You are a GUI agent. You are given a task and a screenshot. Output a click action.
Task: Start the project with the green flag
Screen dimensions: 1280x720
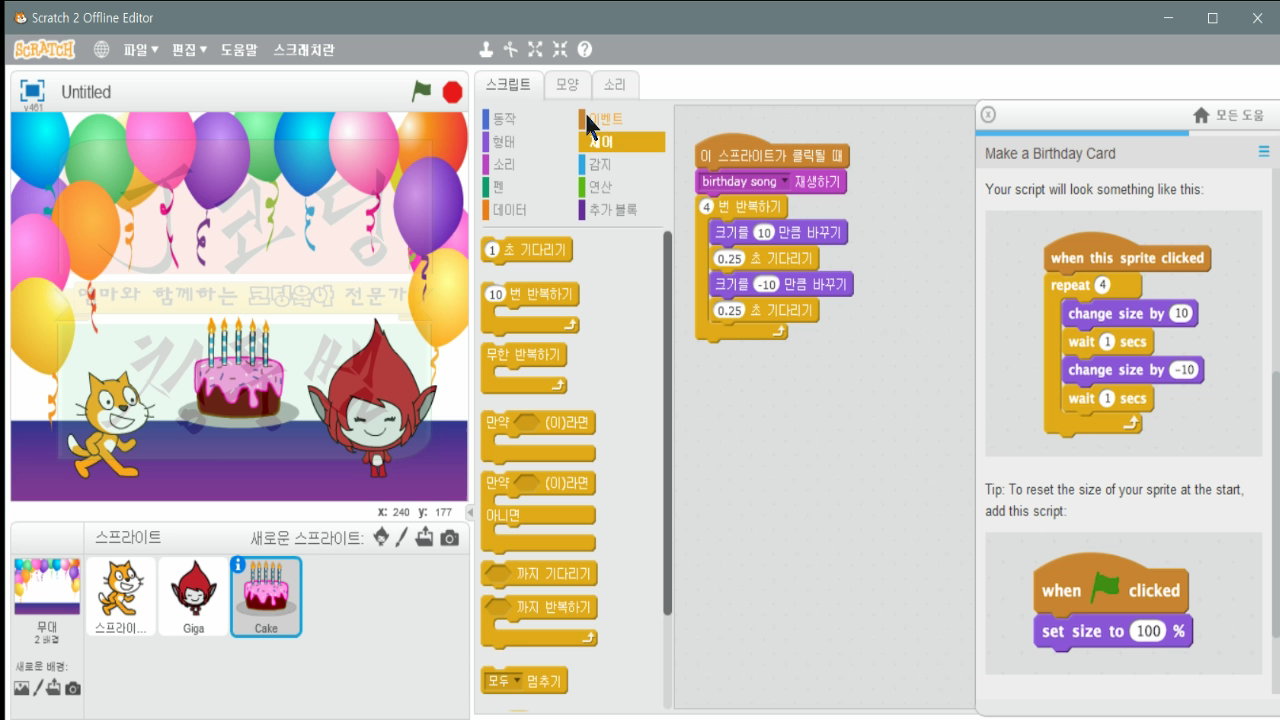(x=422, y=91)
